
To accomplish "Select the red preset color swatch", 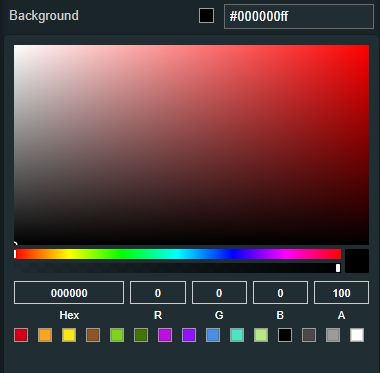I will [x=21, y=335].
